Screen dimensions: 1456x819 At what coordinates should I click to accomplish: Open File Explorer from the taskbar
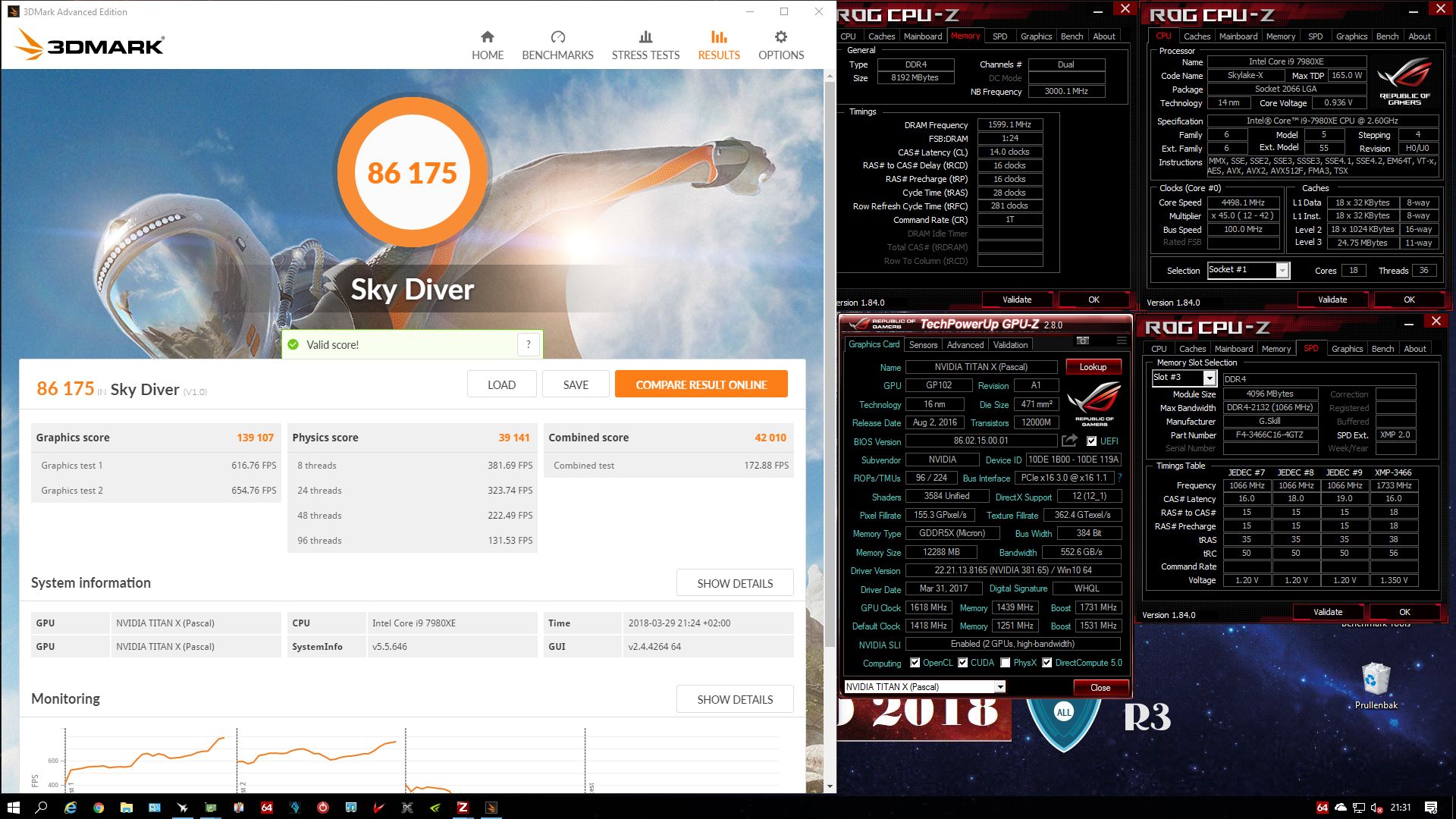point(127,807)
